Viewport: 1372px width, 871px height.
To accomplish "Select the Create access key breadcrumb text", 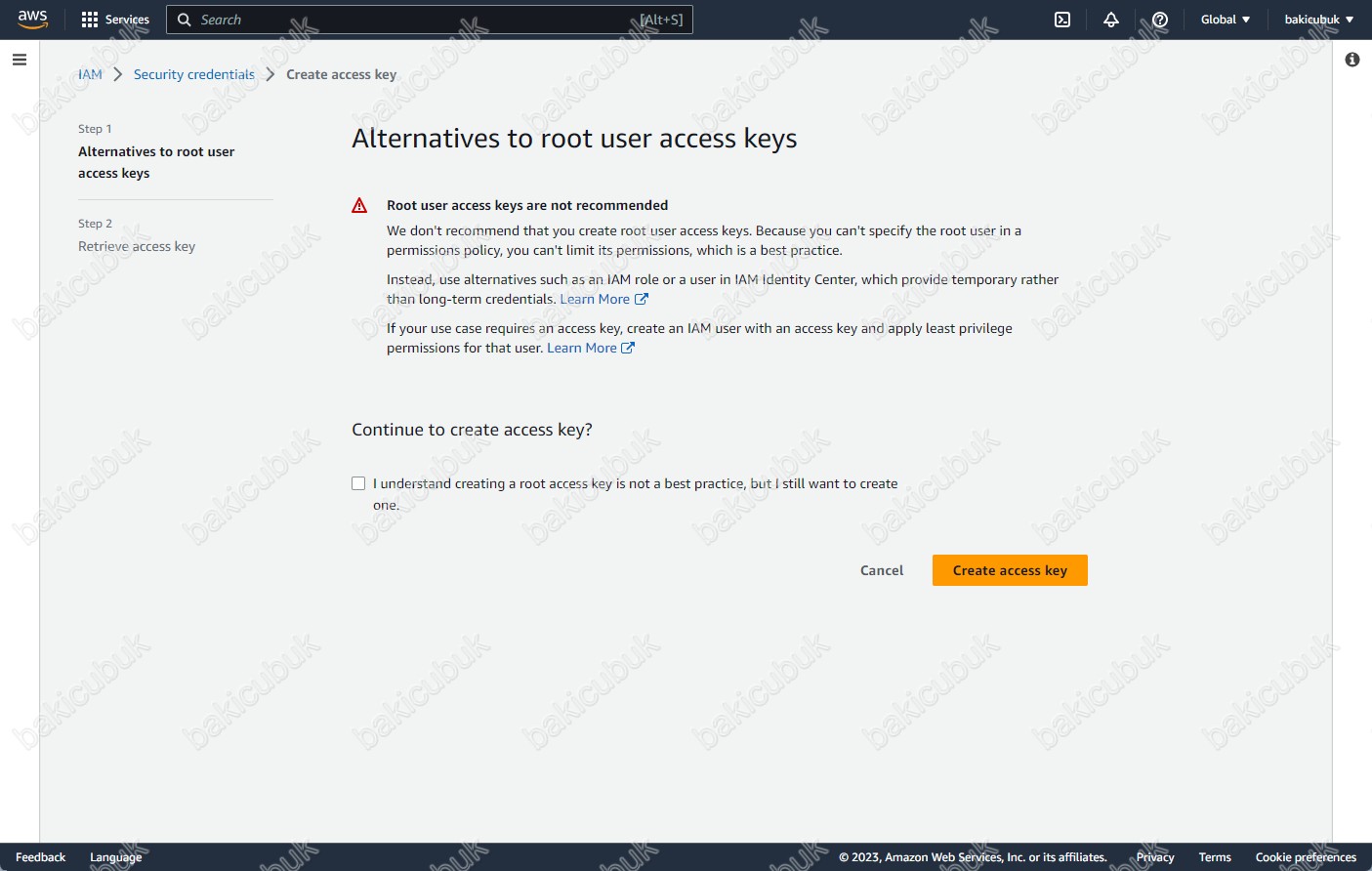I will coord(341,74).
